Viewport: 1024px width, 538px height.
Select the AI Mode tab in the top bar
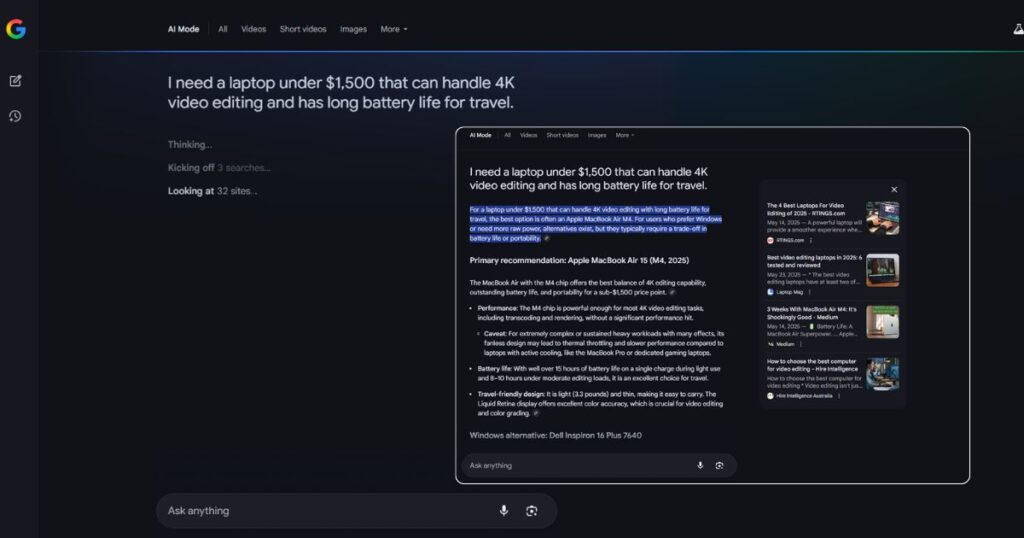click(184, 29)
